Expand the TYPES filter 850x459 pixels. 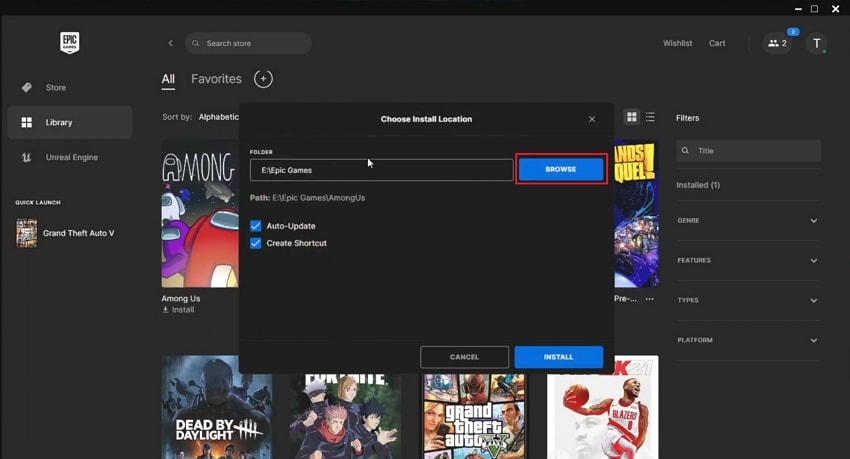click(748, 300)
